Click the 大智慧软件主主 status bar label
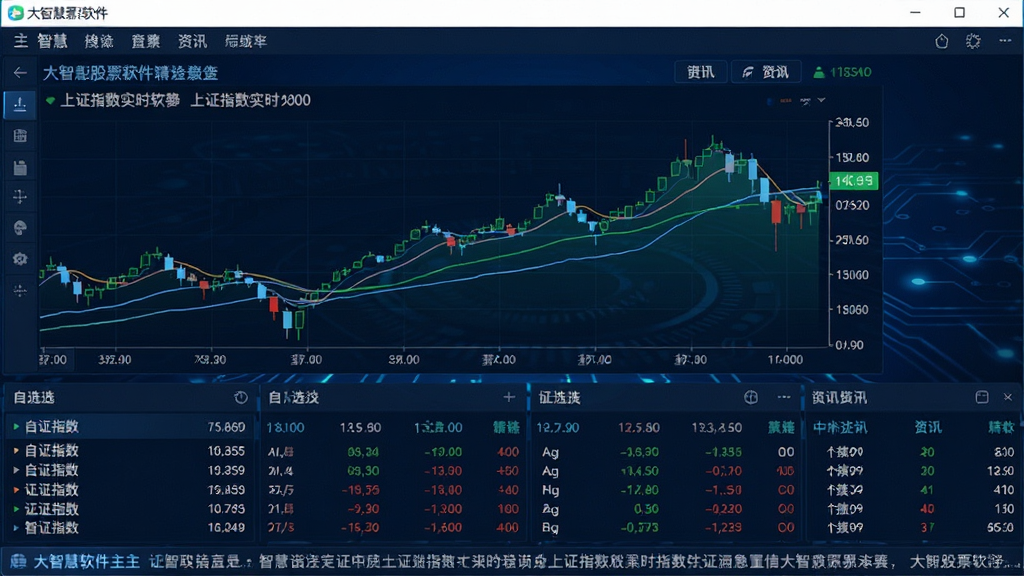The height and width of the screenshot is (576, 1024). 86,562
